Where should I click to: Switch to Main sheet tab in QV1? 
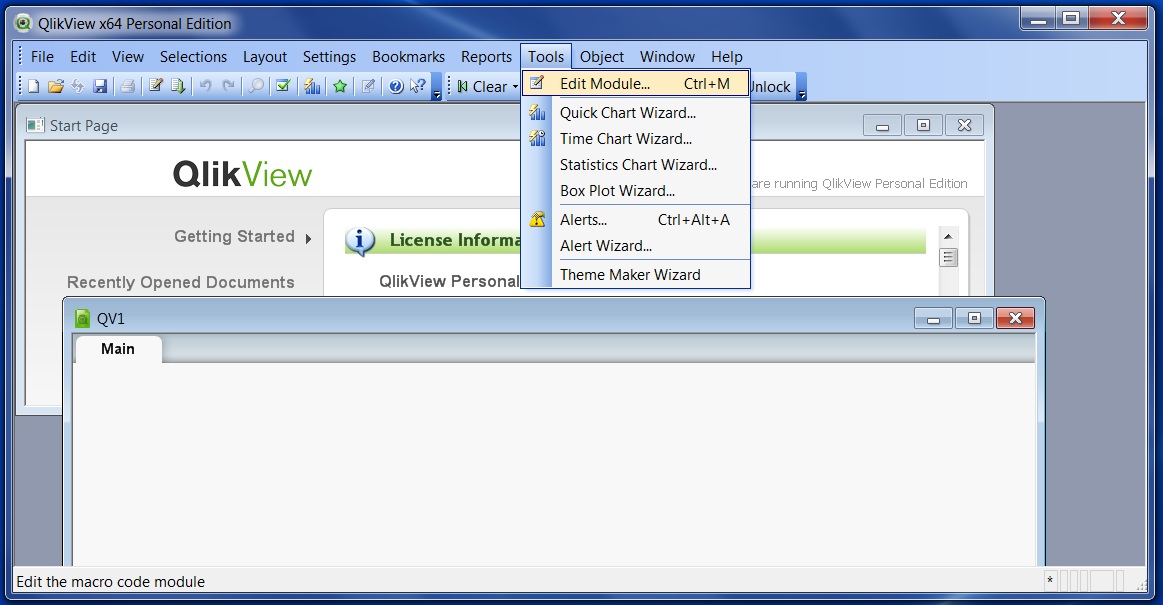click(118, 348)
